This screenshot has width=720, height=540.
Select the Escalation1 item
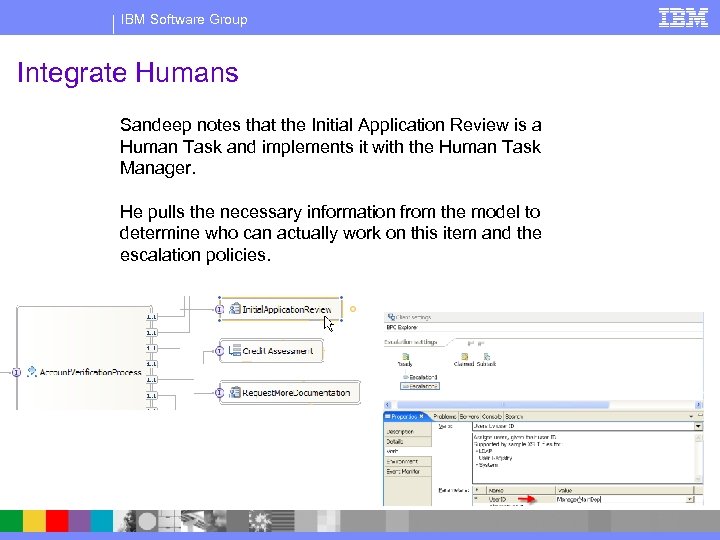[420, 377]
